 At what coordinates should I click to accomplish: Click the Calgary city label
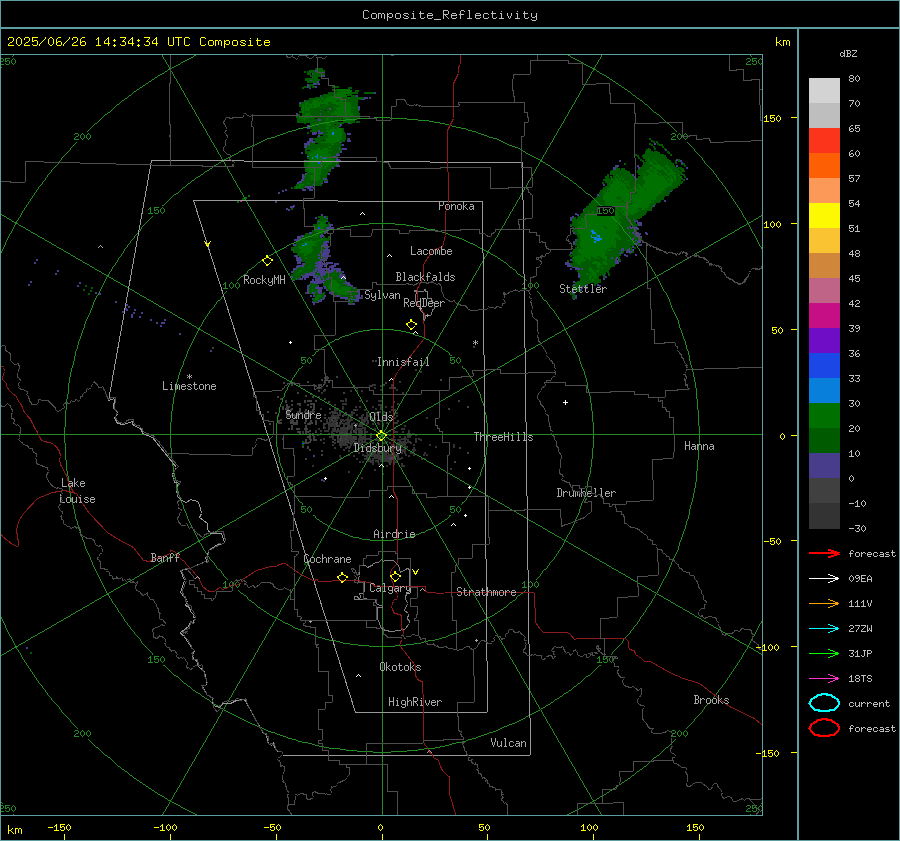pyautogui.click(x=390, y=588)
